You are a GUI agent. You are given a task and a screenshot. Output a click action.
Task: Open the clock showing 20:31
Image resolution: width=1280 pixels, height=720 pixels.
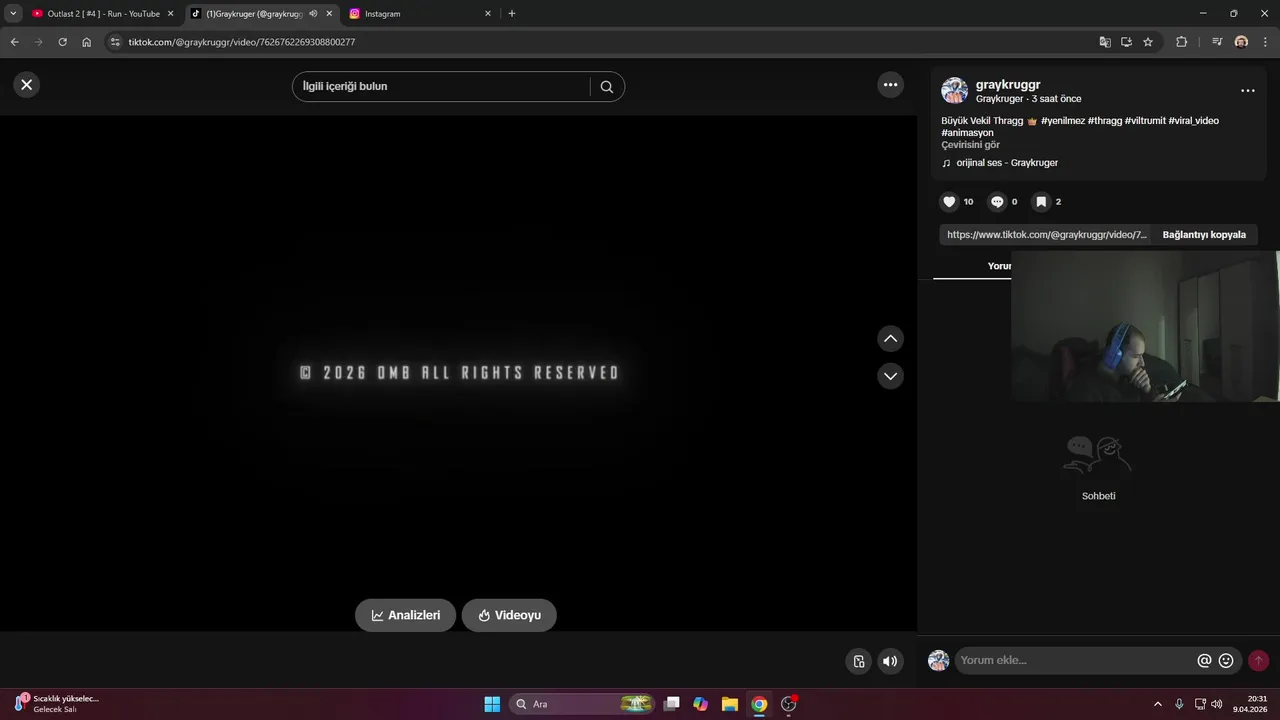(1252, 704)
